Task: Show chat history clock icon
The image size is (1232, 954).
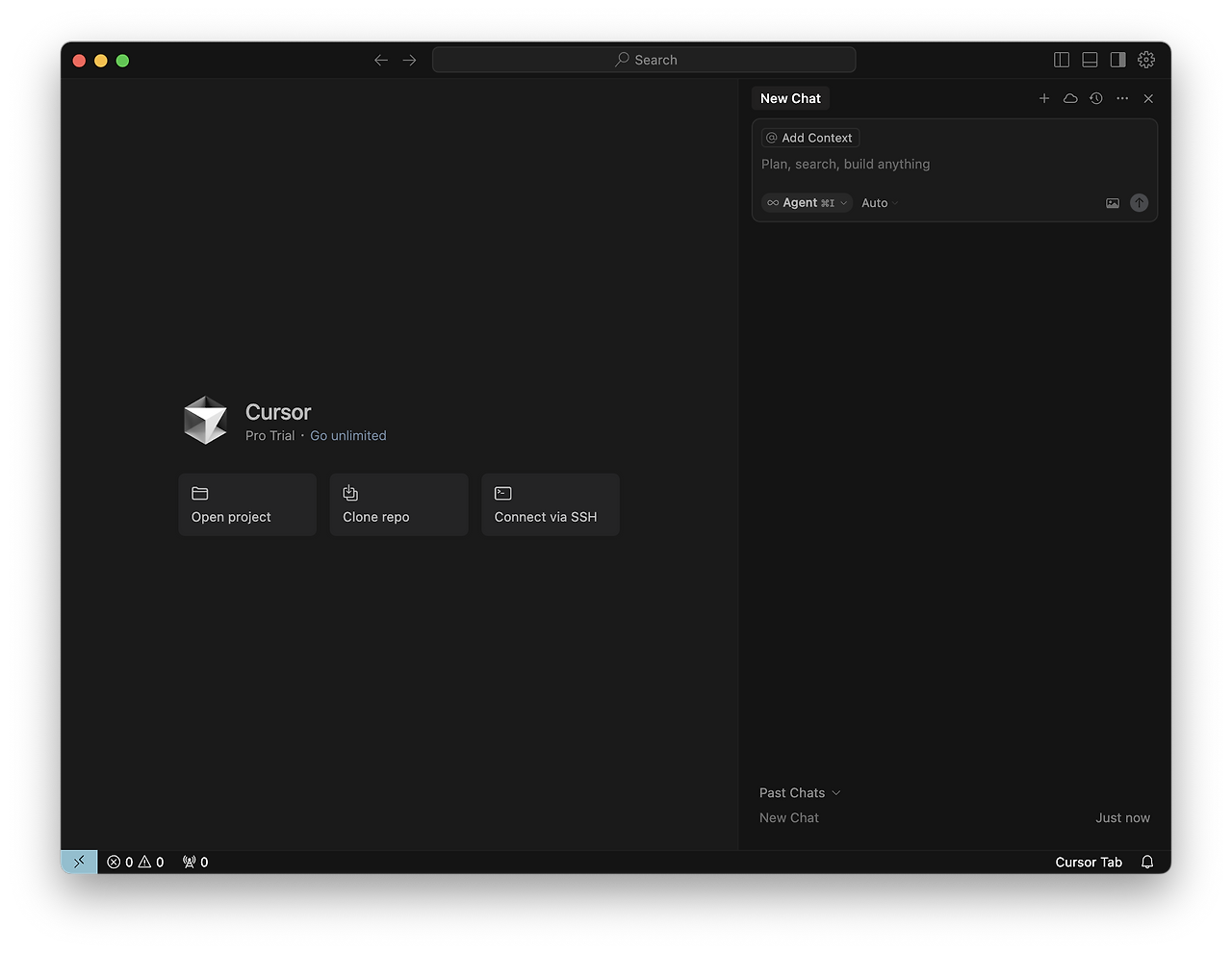Action: click(x=1096, y=98)
